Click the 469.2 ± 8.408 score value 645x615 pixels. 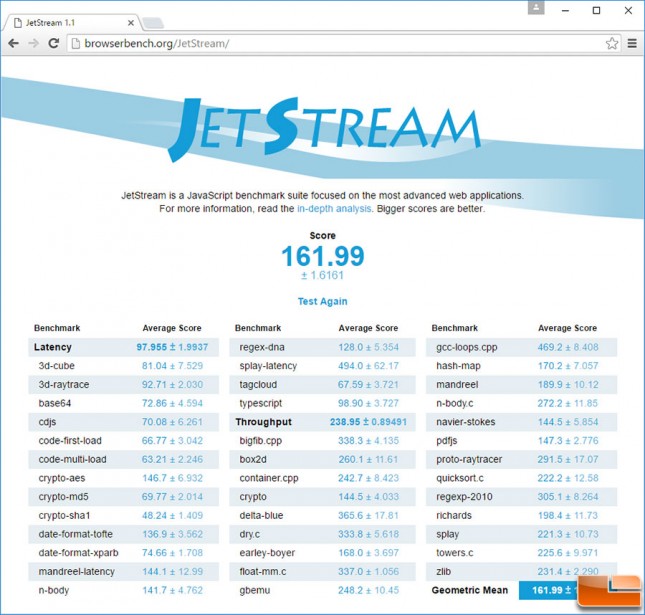[x=568, y=347]
